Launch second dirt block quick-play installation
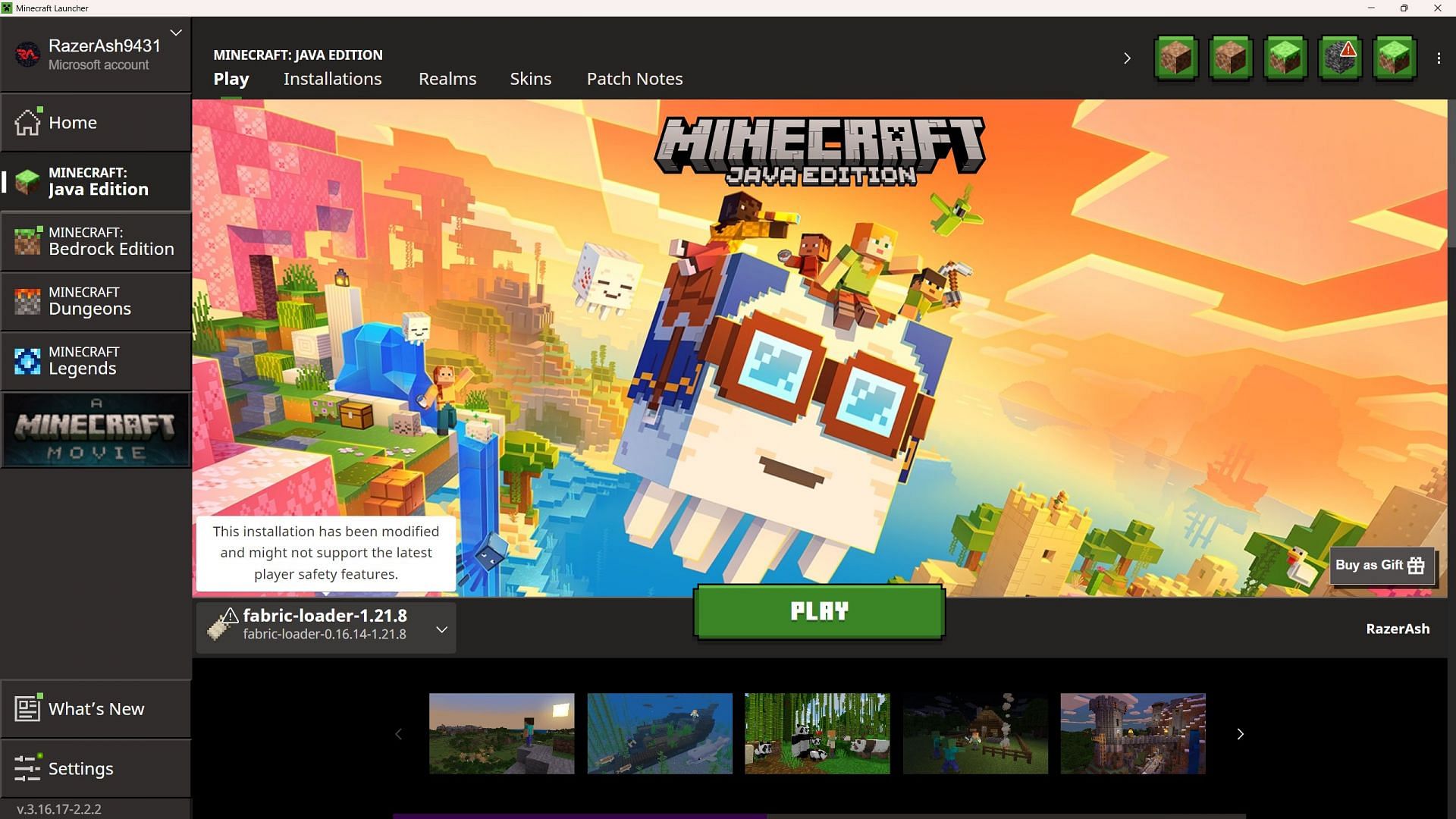The image size is (1456, 819). [x=1231, y=58]
